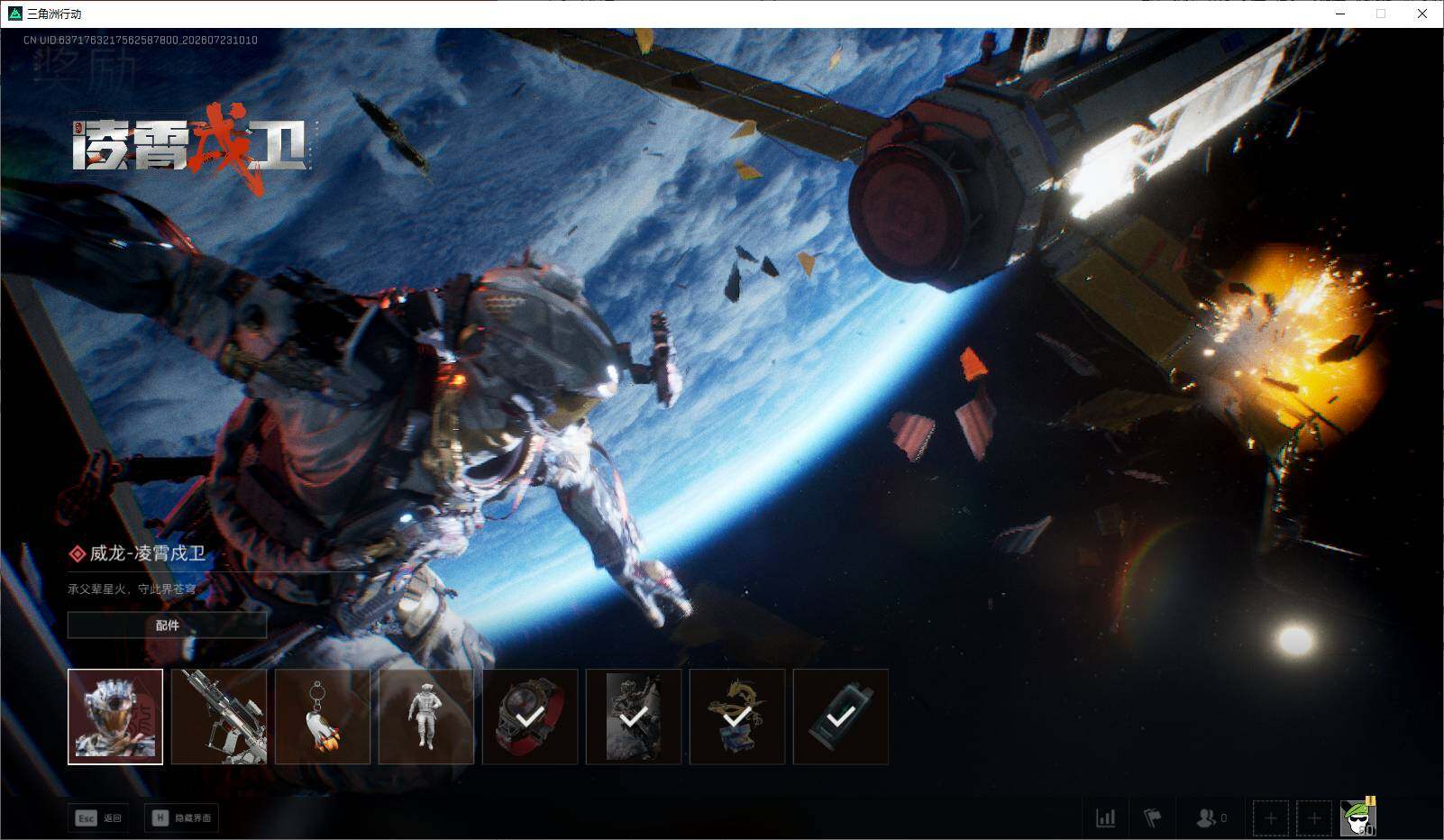Click the first empty teammate plus slot
The height and width of the screenshot is (840, 1444).
(x=1271, y=818)
